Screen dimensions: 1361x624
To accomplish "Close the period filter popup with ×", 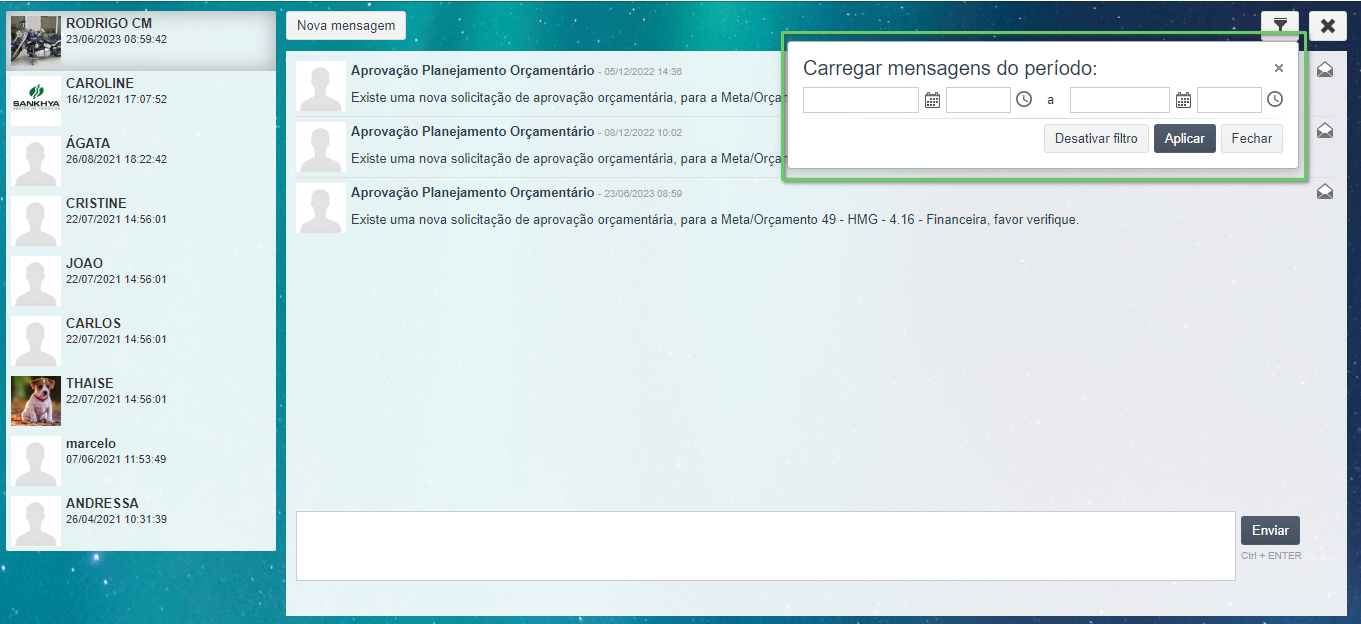I will pos(1278,68).
